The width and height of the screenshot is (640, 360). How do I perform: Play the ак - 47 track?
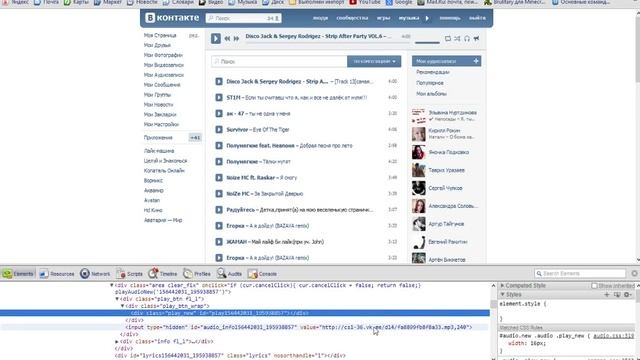(219, 113)
